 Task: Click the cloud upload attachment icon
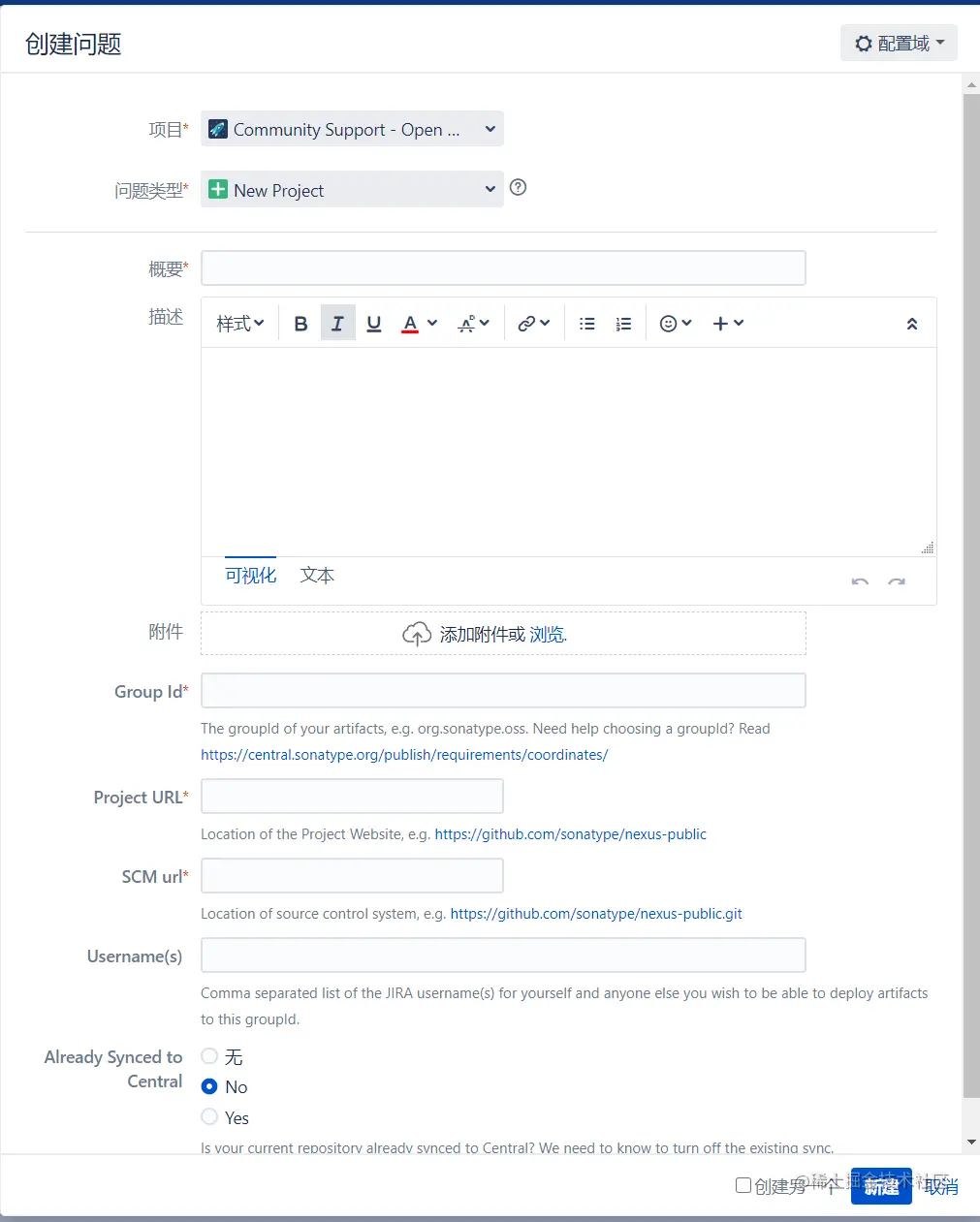(x=417, y=634)
